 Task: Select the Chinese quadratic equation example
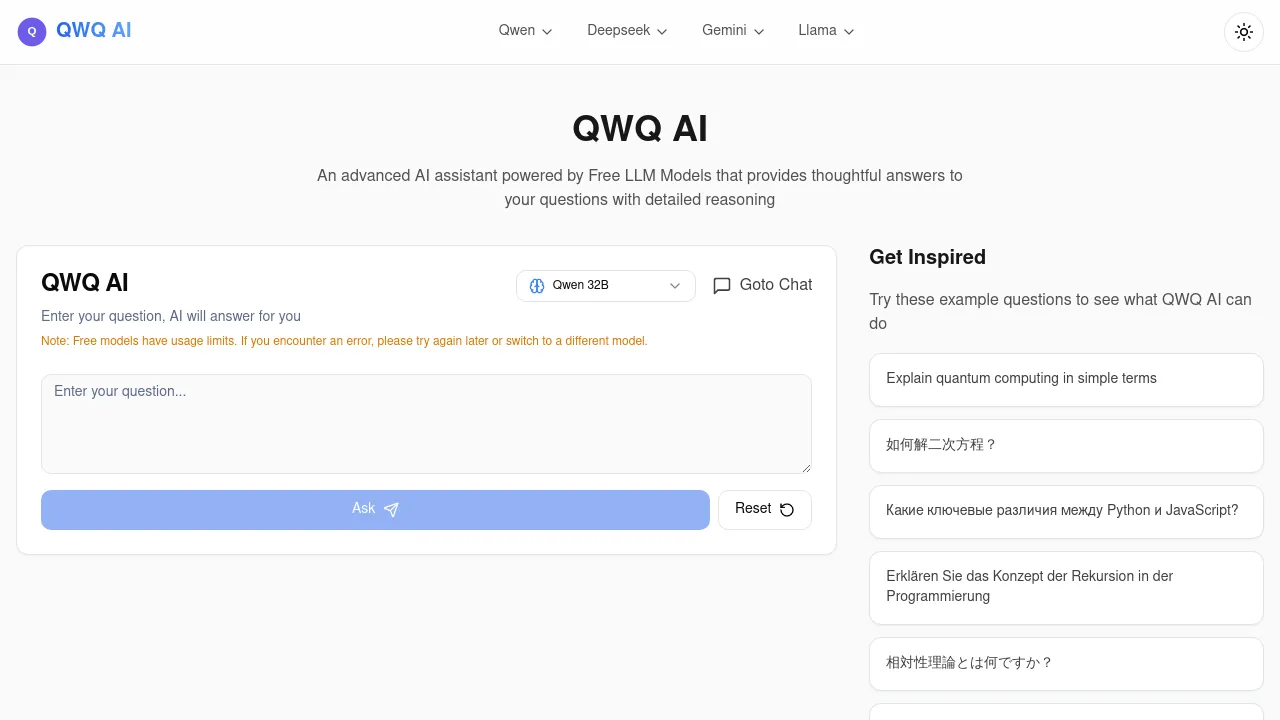pyautogui.click(x=1066, y=446)
